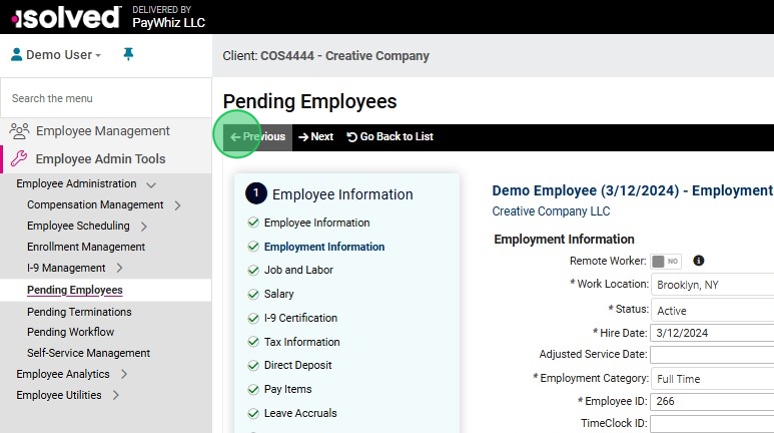Go to the Direct Deposit step
The height and width of the screenshot is (433, 774).
(297, 366)
